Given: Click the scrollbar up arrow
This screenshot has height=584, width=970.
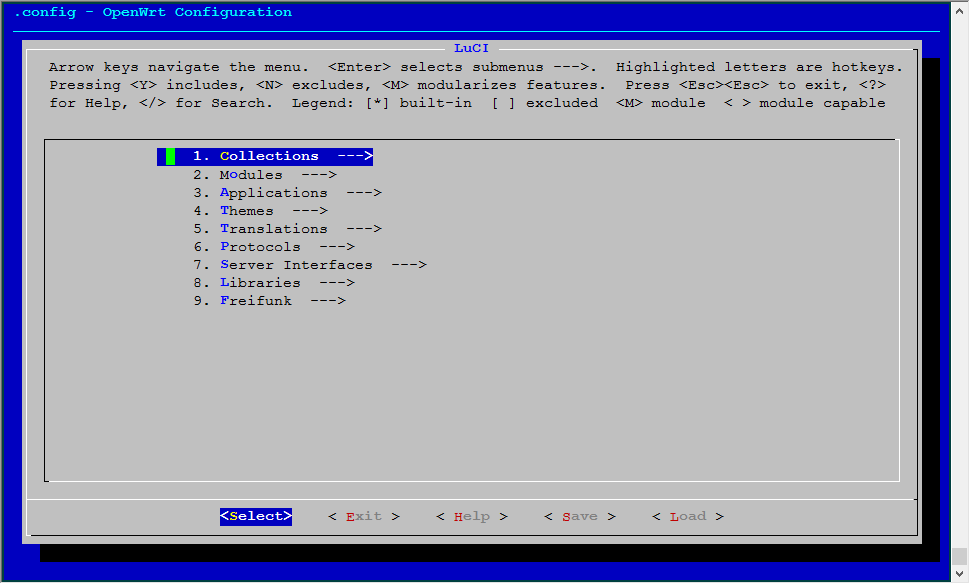Looking at the screenshot, I should (959, 11).
